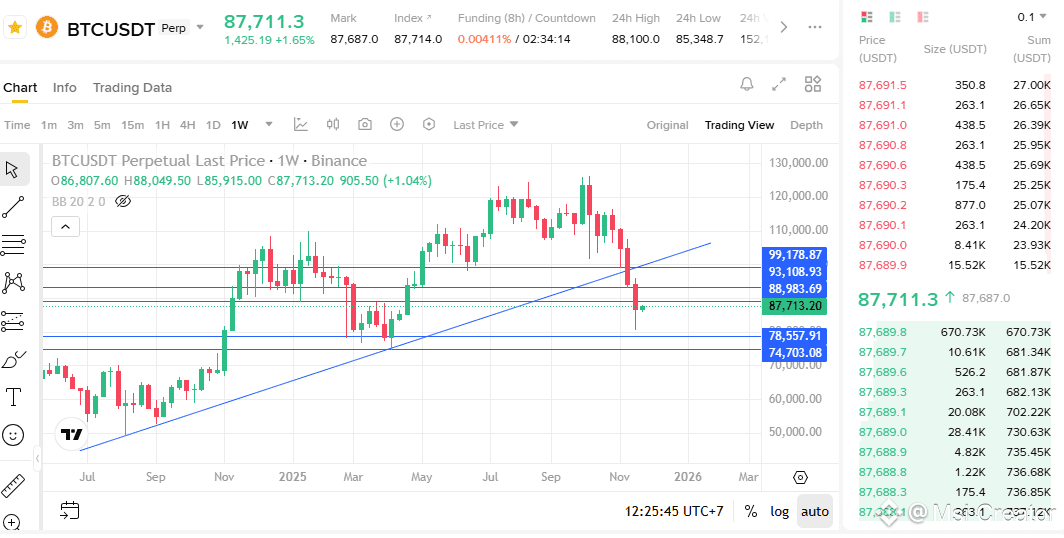Viewport: 1064px width, 538px height.
Task: Select the XABCD pattern tool
Action: (14, 283)
